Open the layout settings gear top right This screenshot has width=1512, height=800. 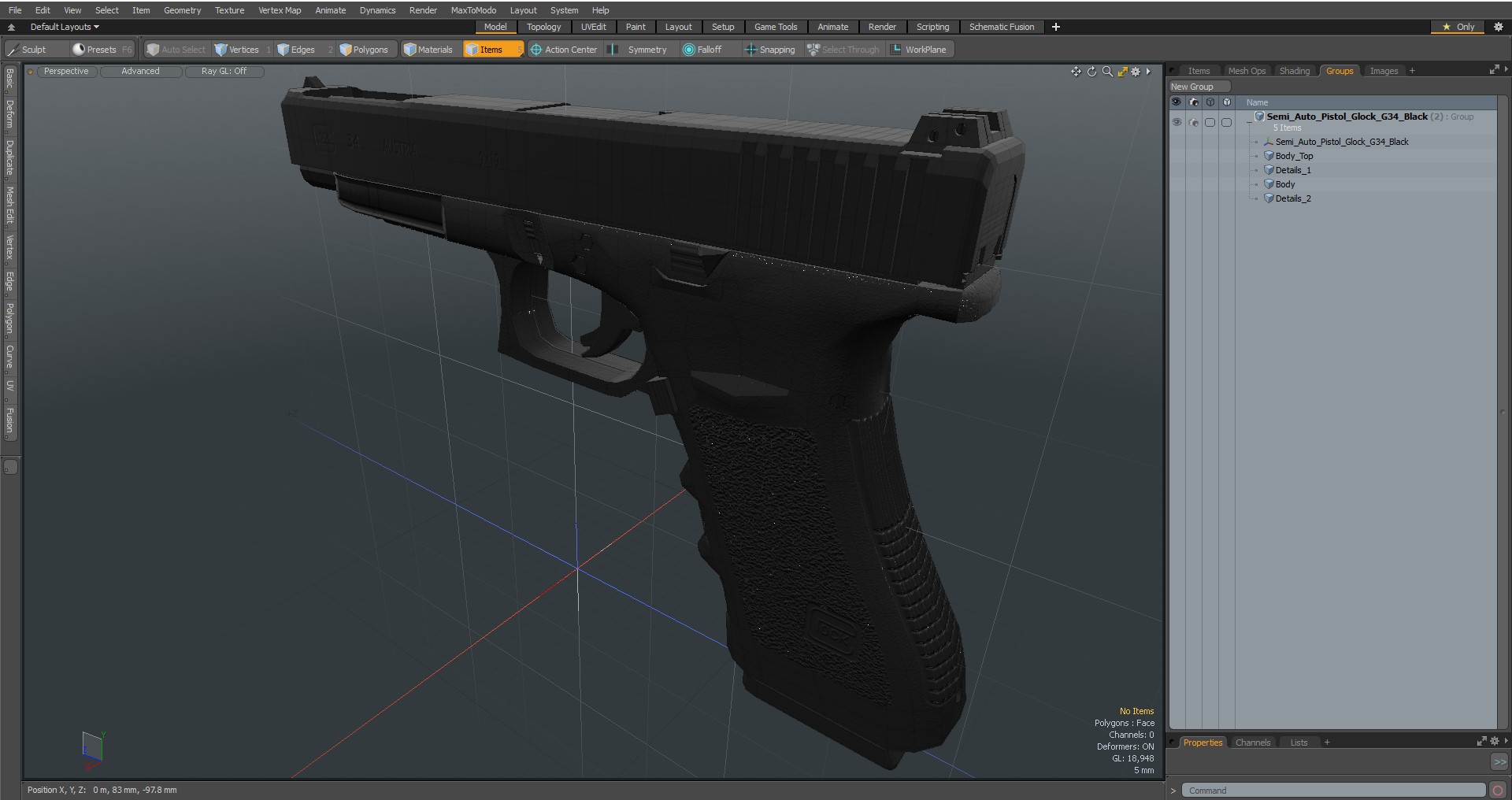(x=1499, y=27)
